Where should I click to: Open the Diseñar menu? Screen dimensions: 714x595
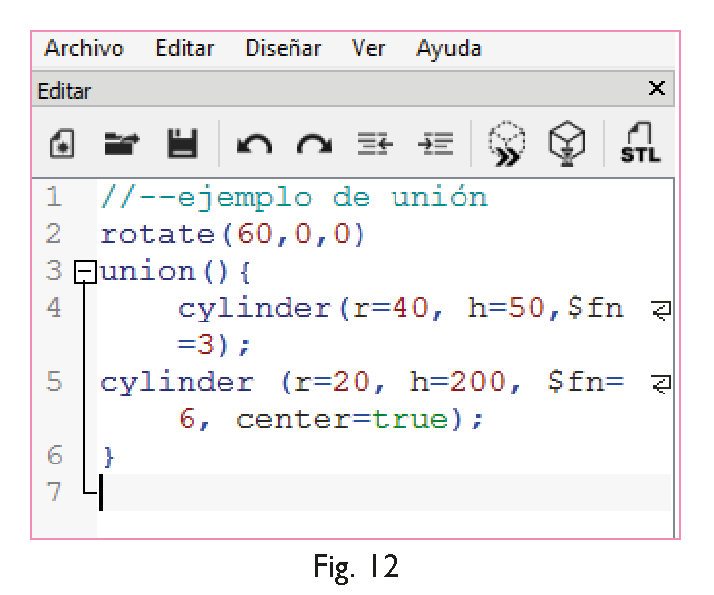click(x=283, y=49)
